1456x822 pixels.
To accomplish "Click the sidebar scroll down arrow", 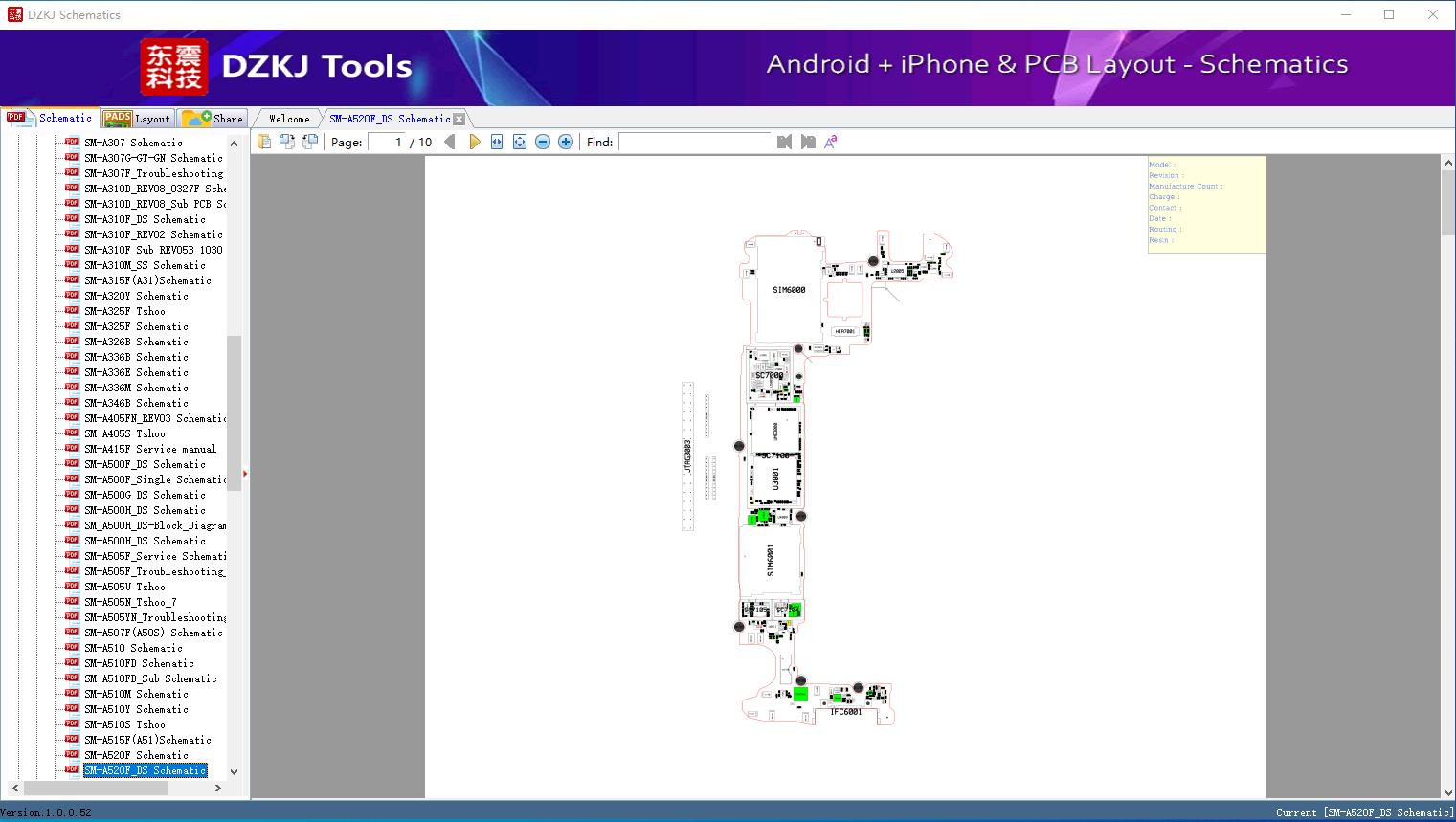I will (234, 771).
